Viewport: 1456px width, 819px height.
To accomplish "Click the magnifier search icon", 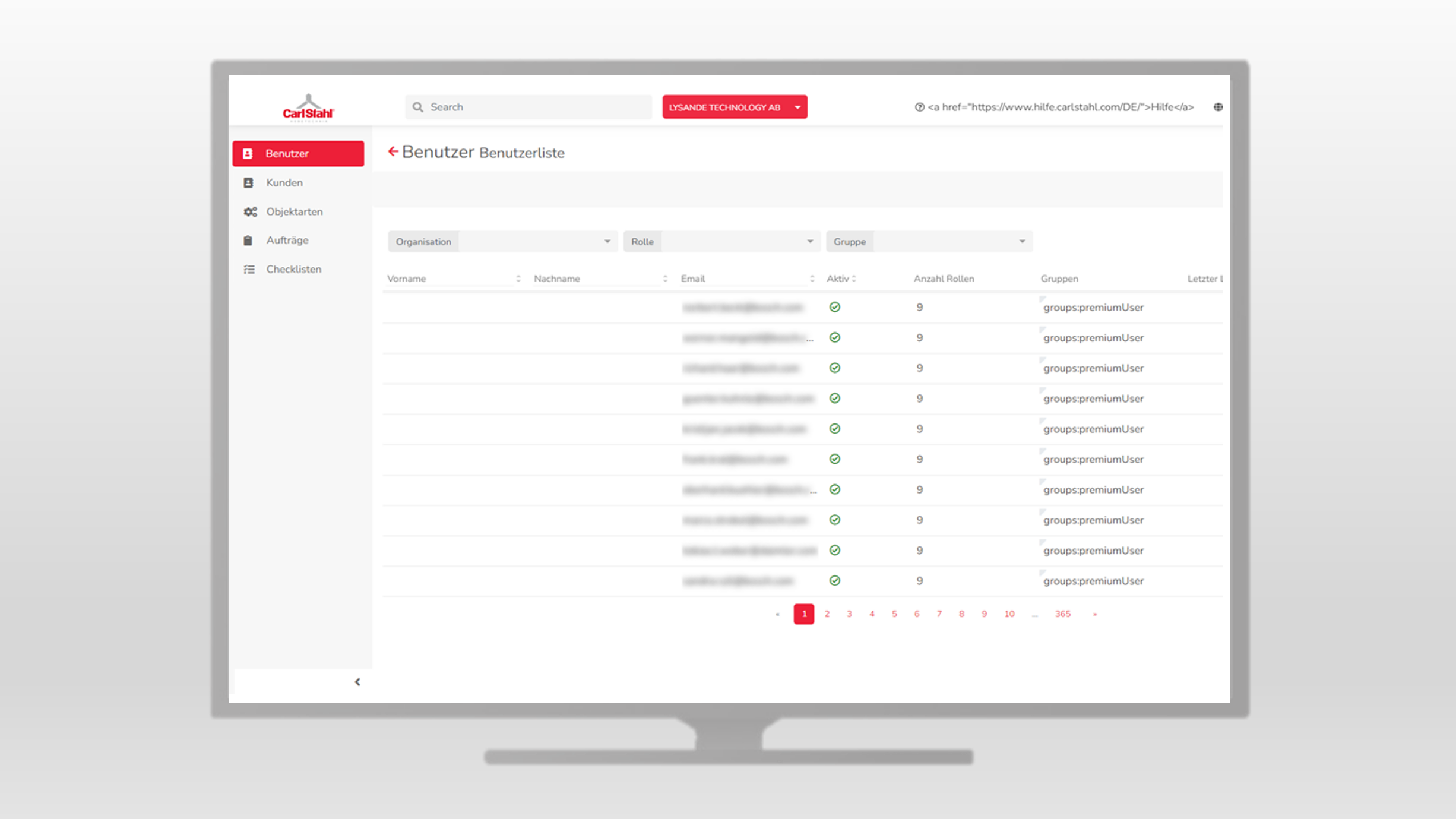I will (x=418, y=107).
